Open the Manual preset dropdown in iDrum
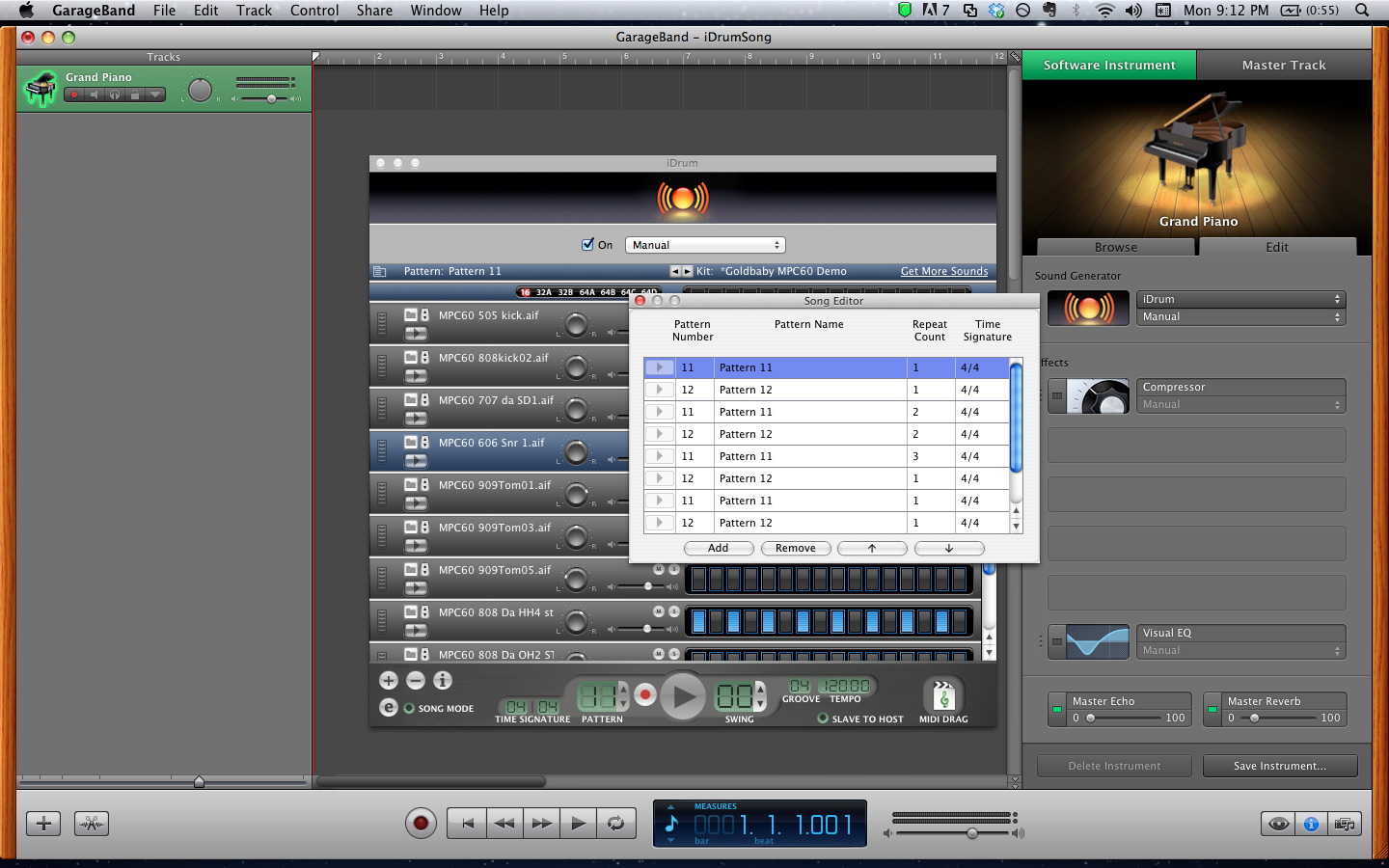1389x868 pixels. [705, 245]
